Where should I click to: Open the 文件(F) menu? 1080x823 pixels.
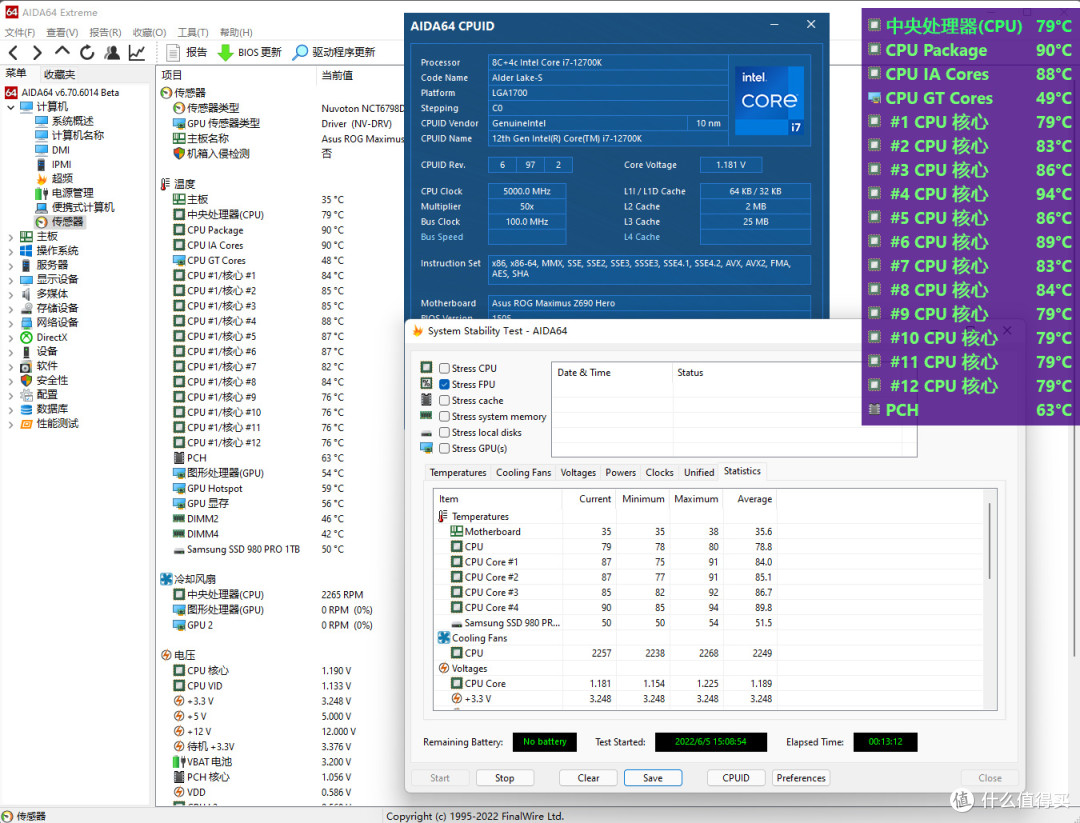click(x=19, y=32)
